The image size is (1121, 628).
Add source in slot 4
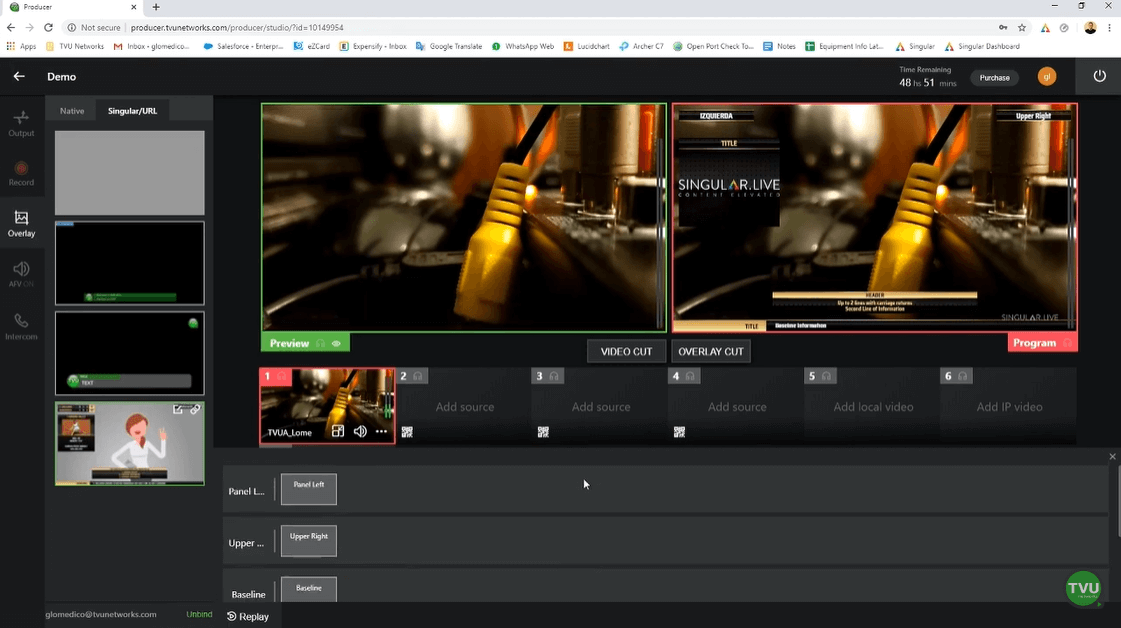point(737,407)
